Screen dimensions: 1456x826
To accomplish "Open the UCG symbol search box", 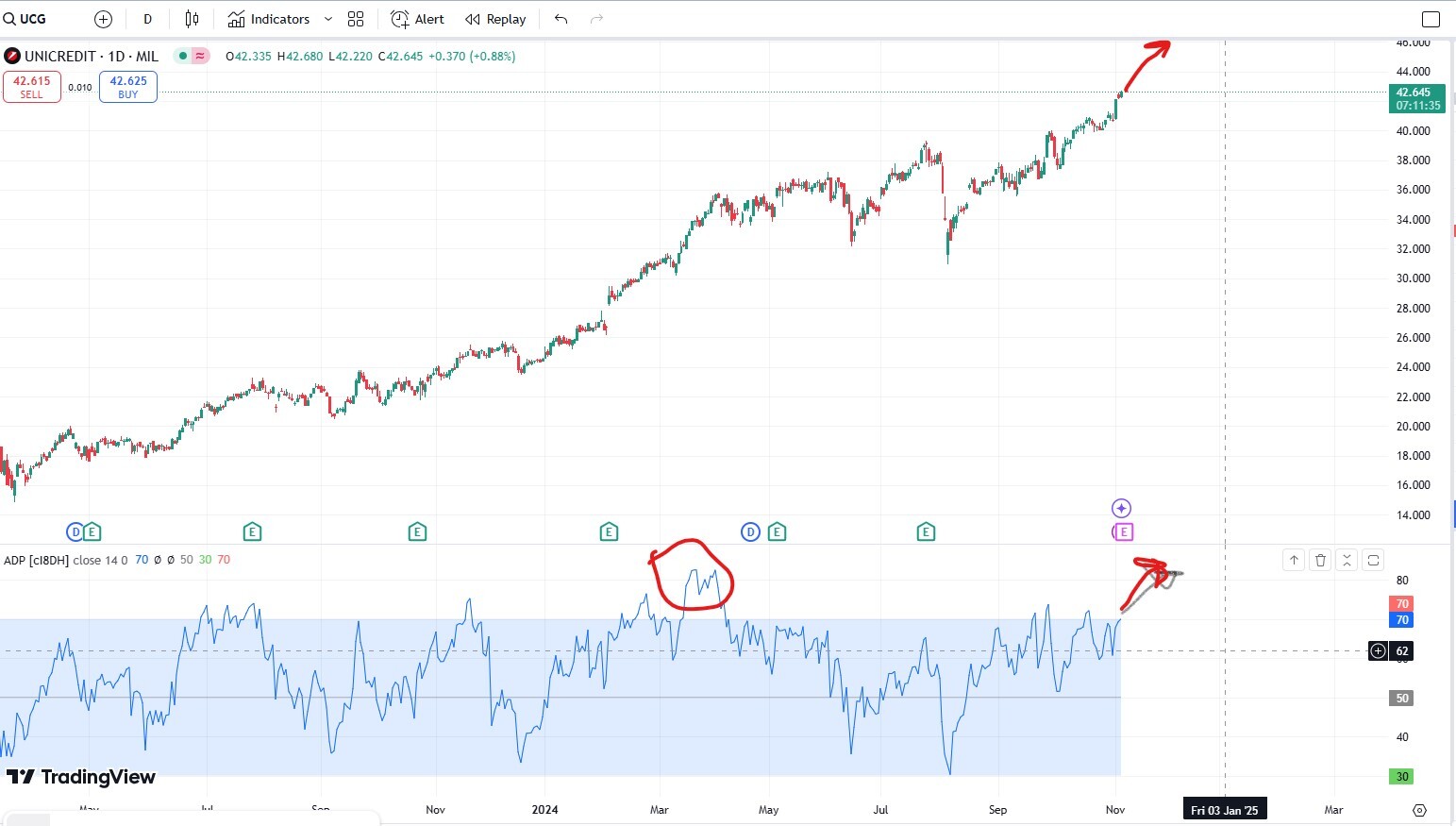I will click(26, 19).
